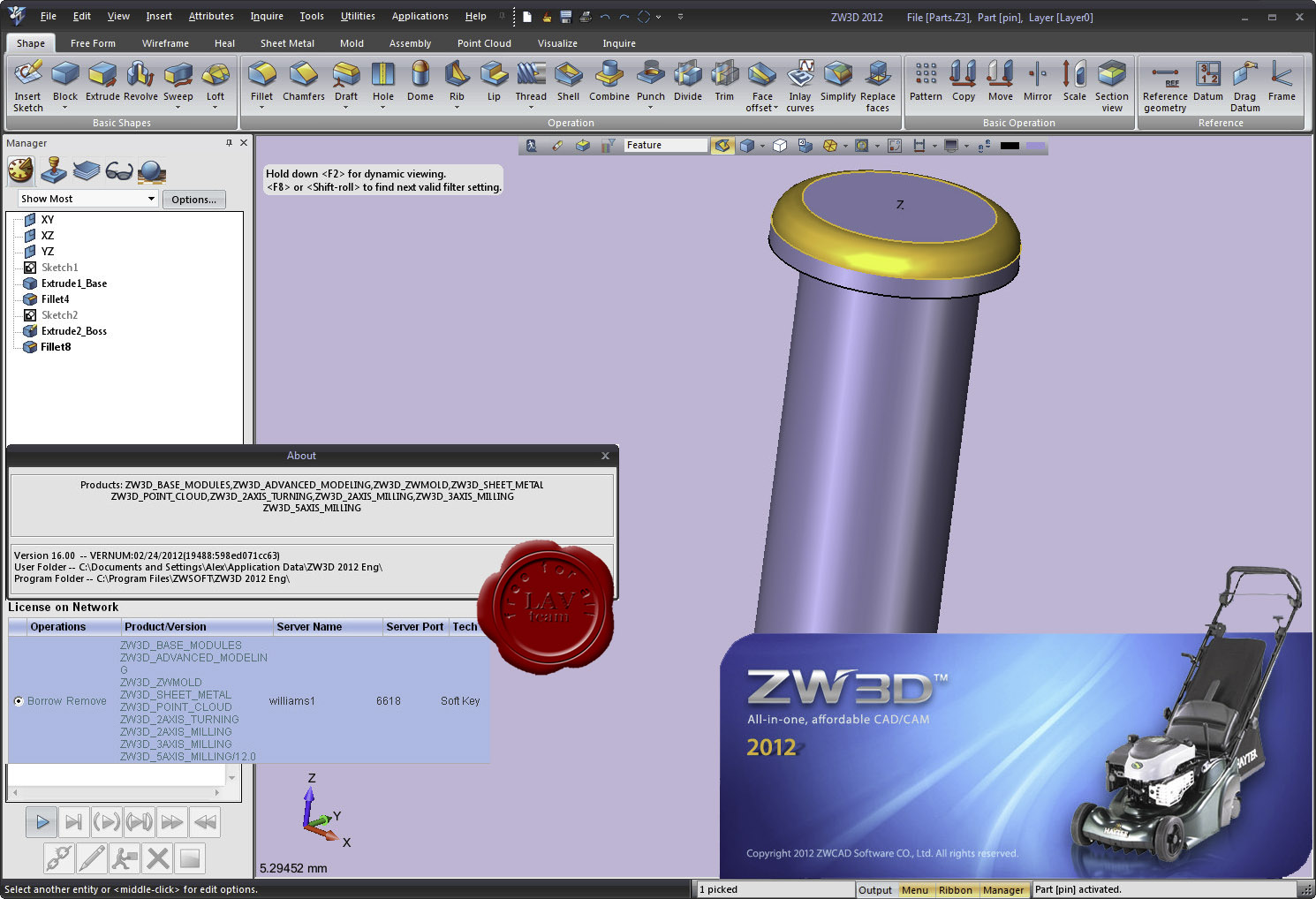The height and width of the screenshot is (899, 1316).
Task: Select the Frame tool
Action: (x=1282, y=80)
